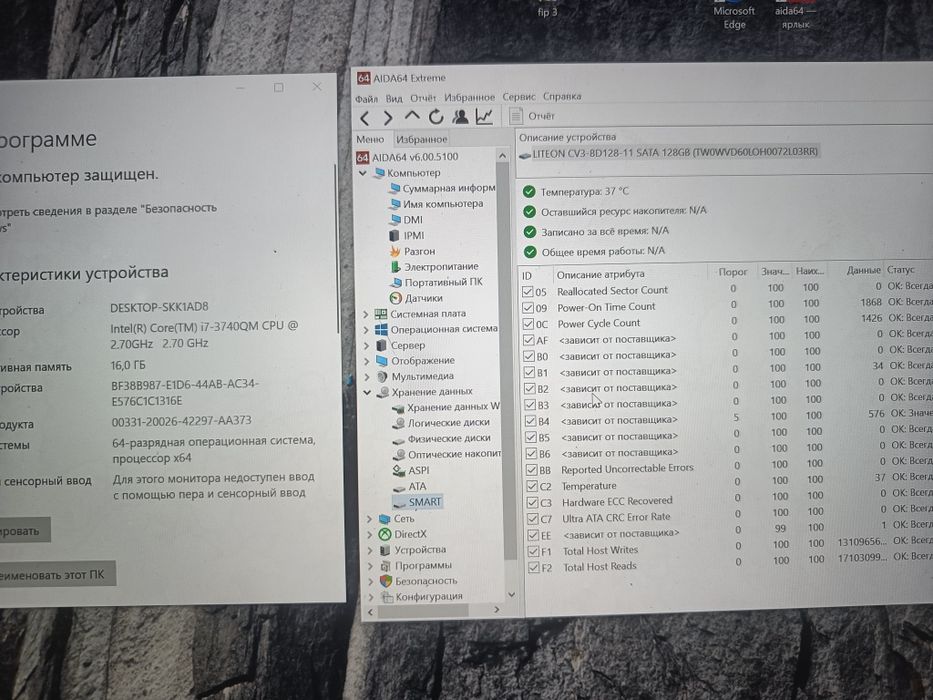Viewport: 933px width, 700px height.
Task: Sort by Порог column header
Action: (x=732, y=272)
